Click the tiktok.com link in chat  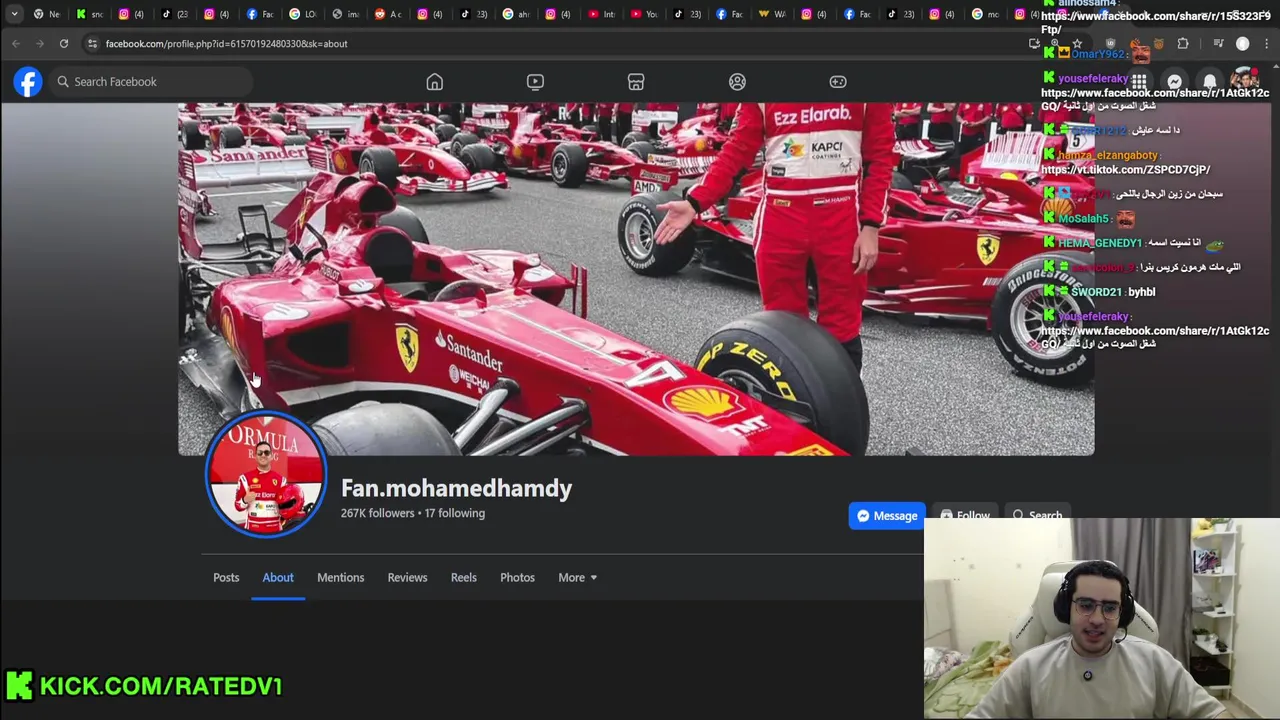click(1125, 170)
